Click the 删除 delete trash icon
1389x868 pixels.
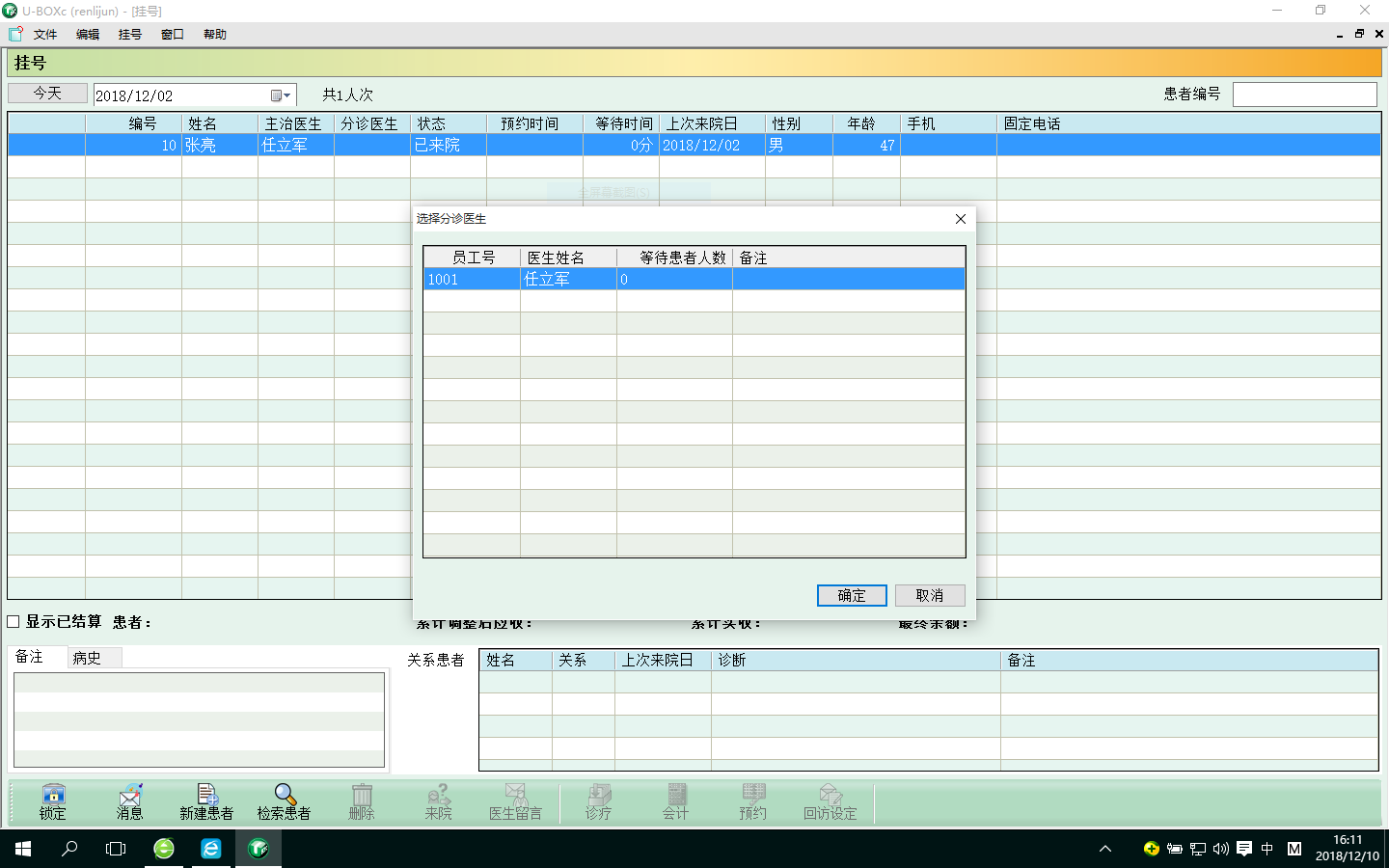(x=362, y=801)
